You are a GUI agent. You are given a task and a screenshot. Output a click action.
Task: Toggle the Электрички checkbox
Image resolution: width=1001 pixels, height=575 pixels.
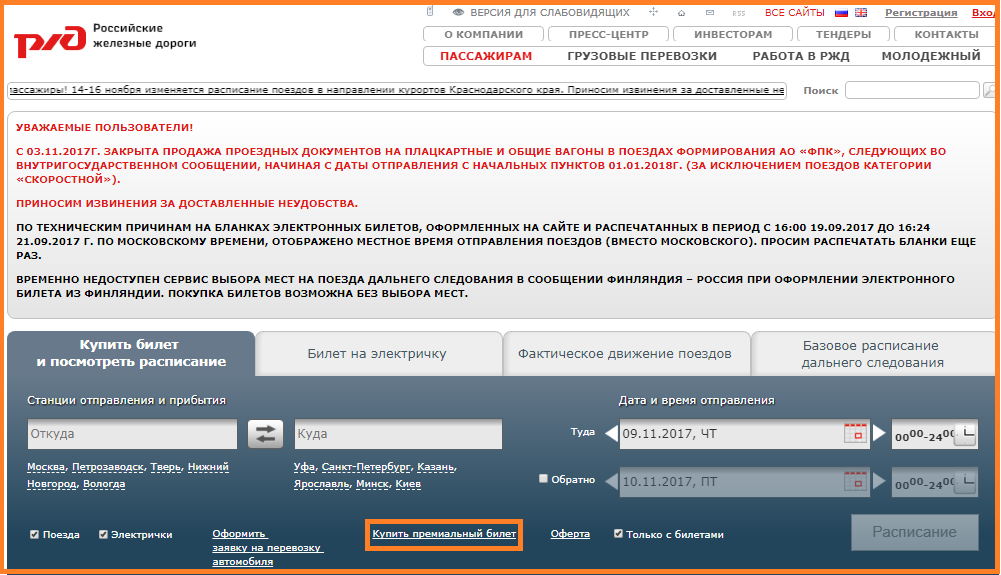tap(103, 535)
